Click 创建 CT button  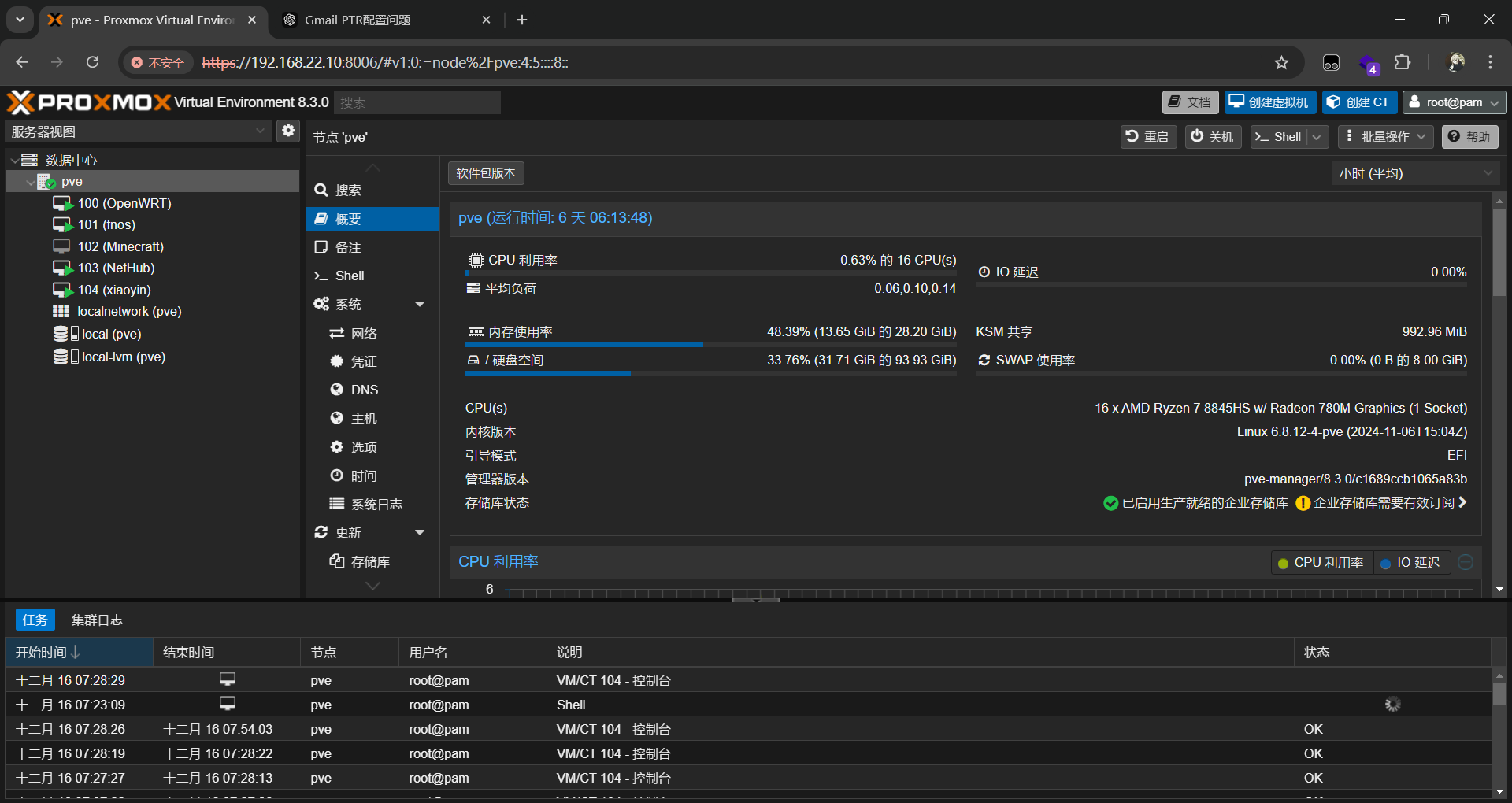click(1359, 102)
